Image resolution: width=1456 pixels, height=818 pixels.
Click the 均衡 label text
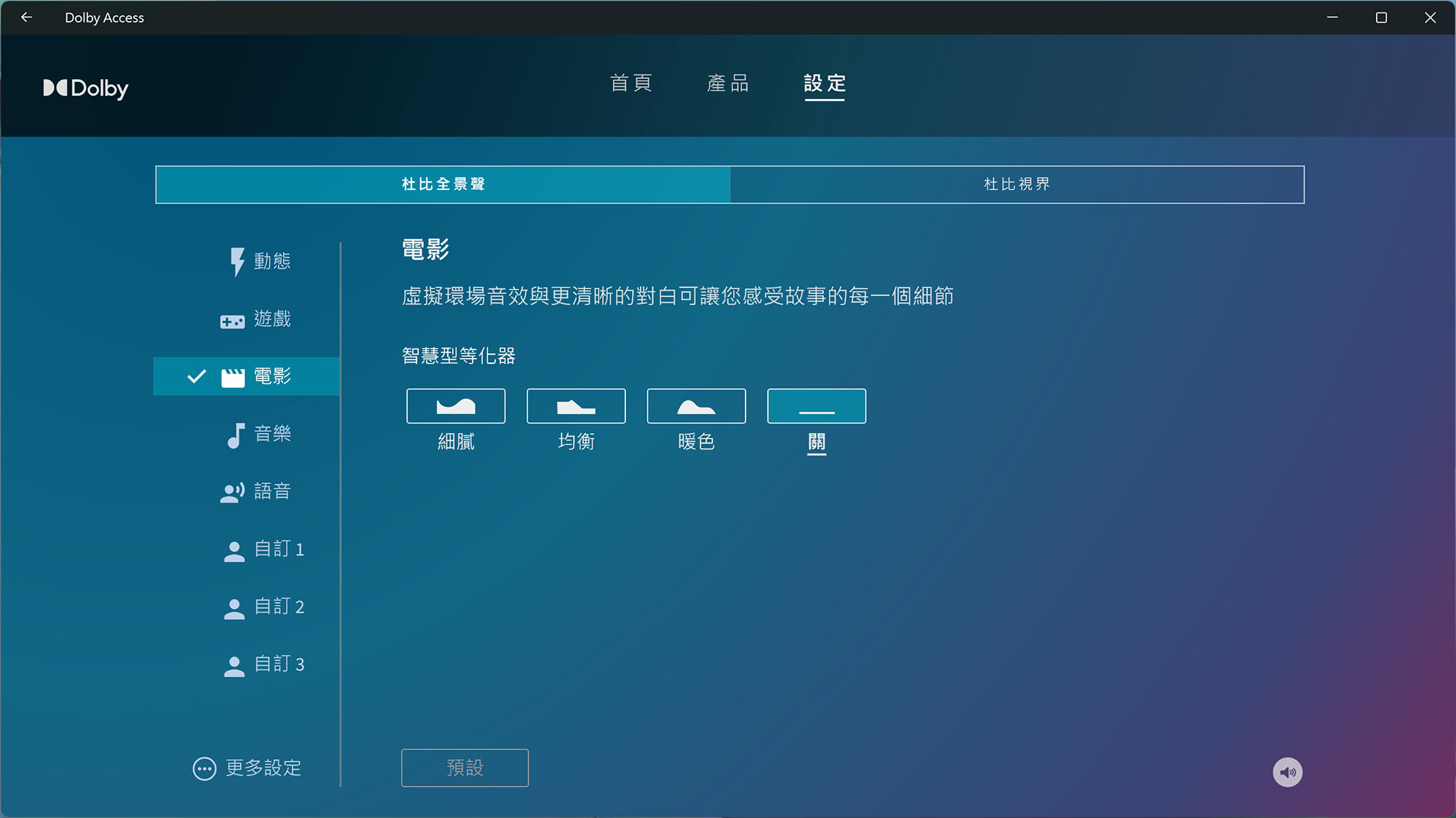pos(576,442)
